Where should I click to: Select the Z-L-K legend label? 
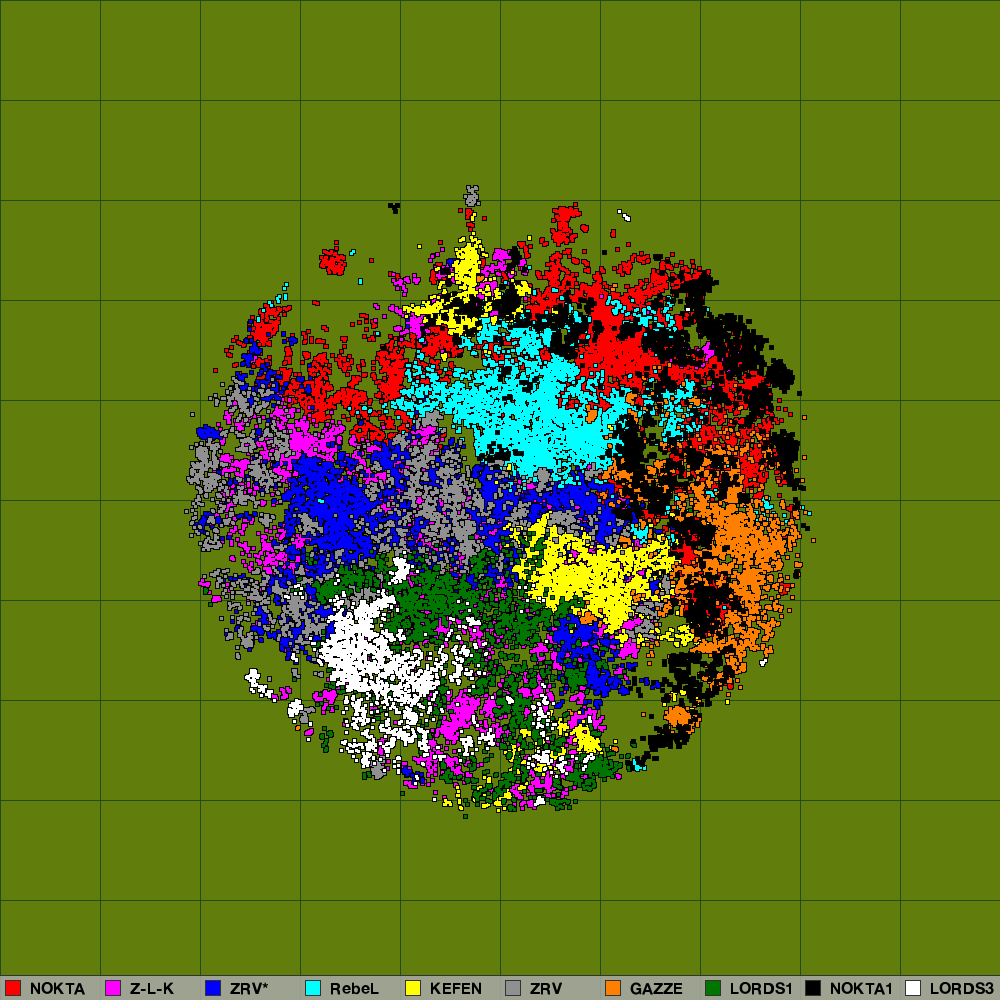[152, 989]
